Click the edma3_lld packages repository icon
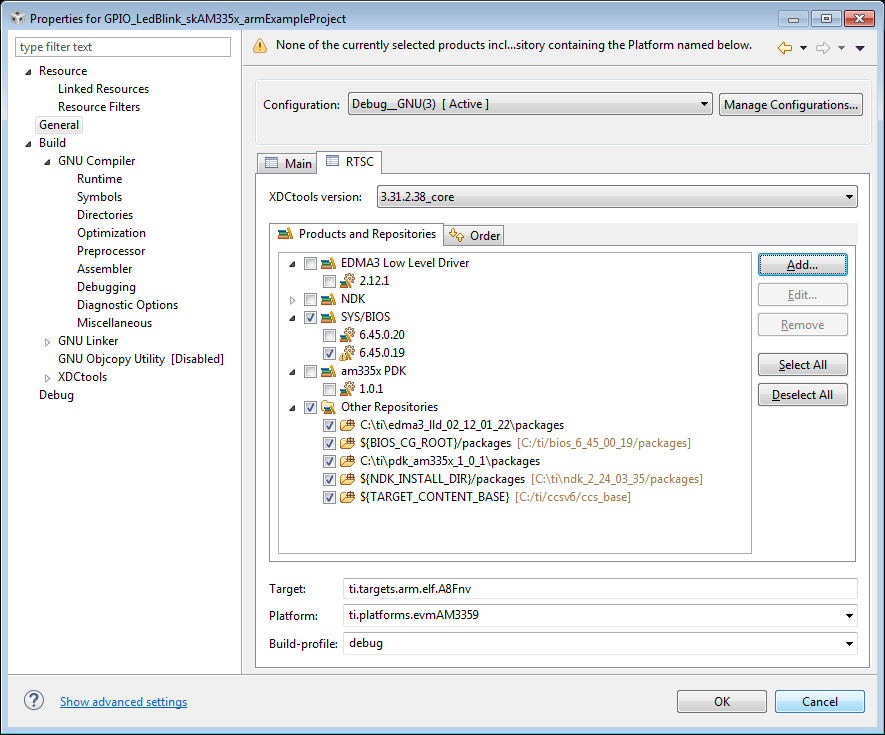 (x=347, y=425)
